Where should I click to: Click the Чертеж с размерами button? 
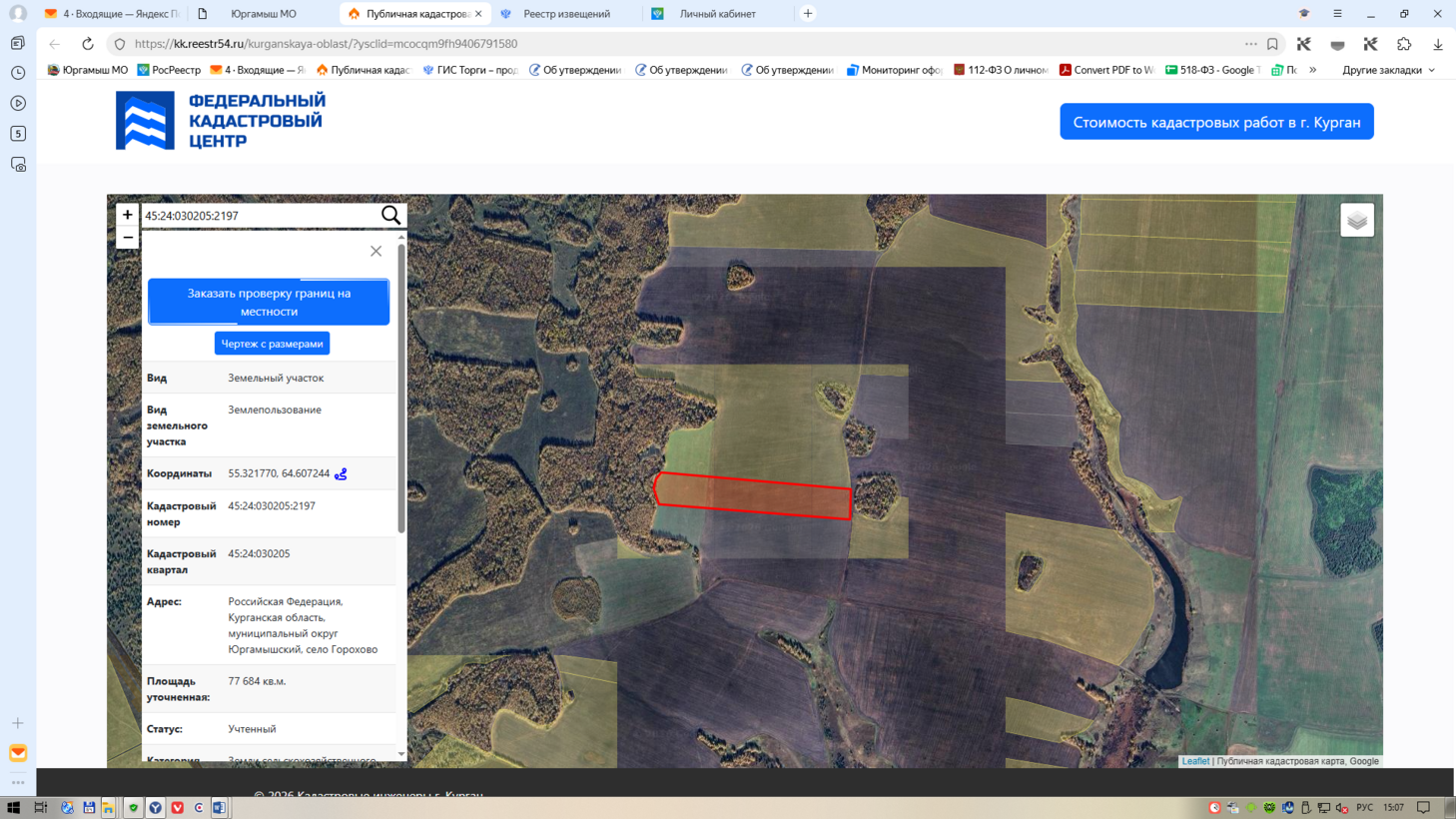(272, 344)
